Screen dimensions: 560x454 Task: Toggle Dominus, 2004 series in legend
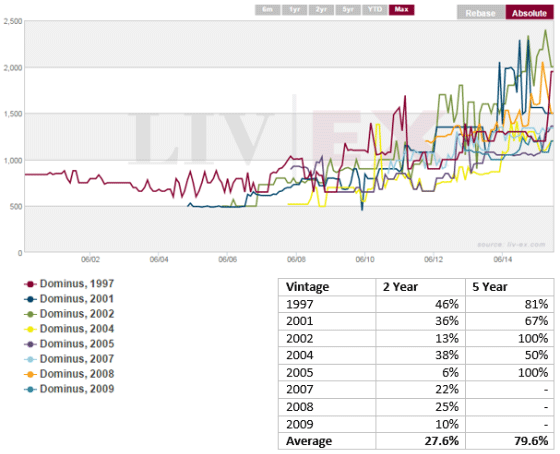pyautogui.click(x=69, y=329)
